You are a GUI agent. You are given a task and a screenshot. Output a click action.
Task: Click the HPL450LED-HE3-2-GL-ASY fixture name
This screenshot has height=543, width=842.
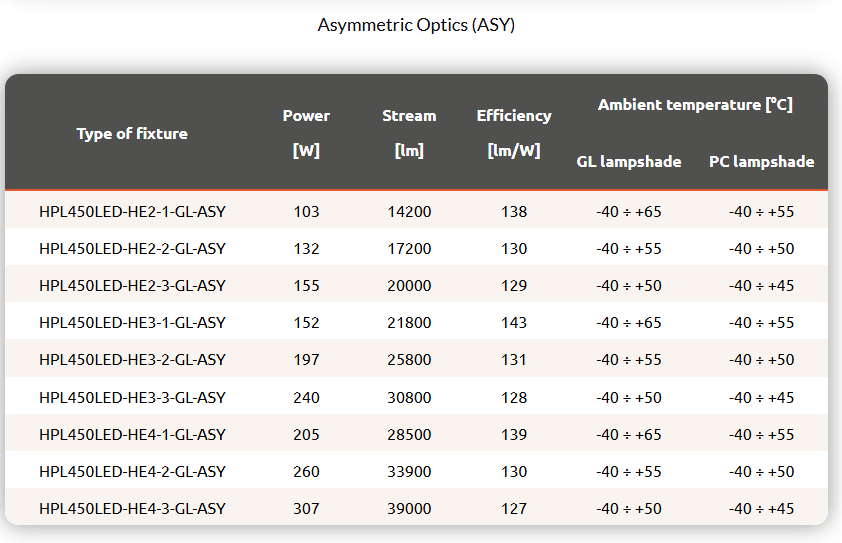132,360
